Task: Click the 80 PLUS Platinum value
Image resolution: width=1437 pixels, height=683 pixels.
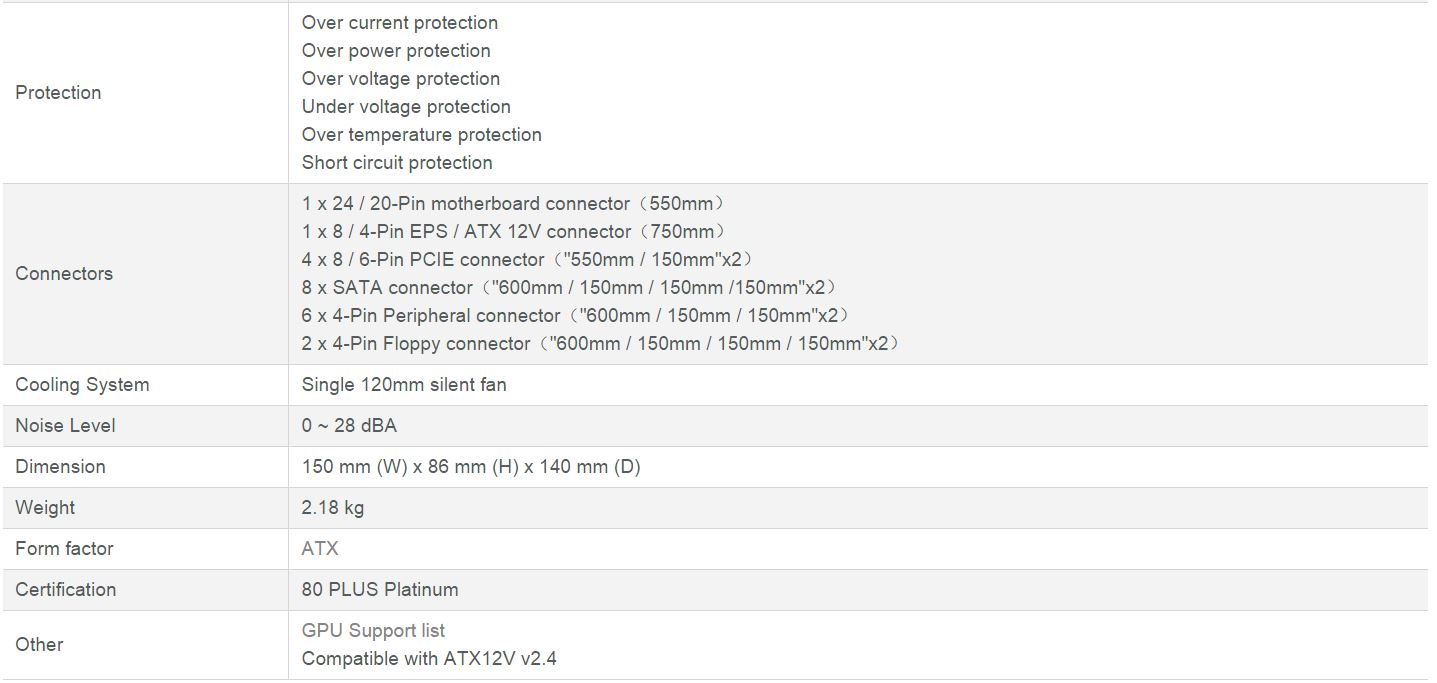Action: [380, 590]
